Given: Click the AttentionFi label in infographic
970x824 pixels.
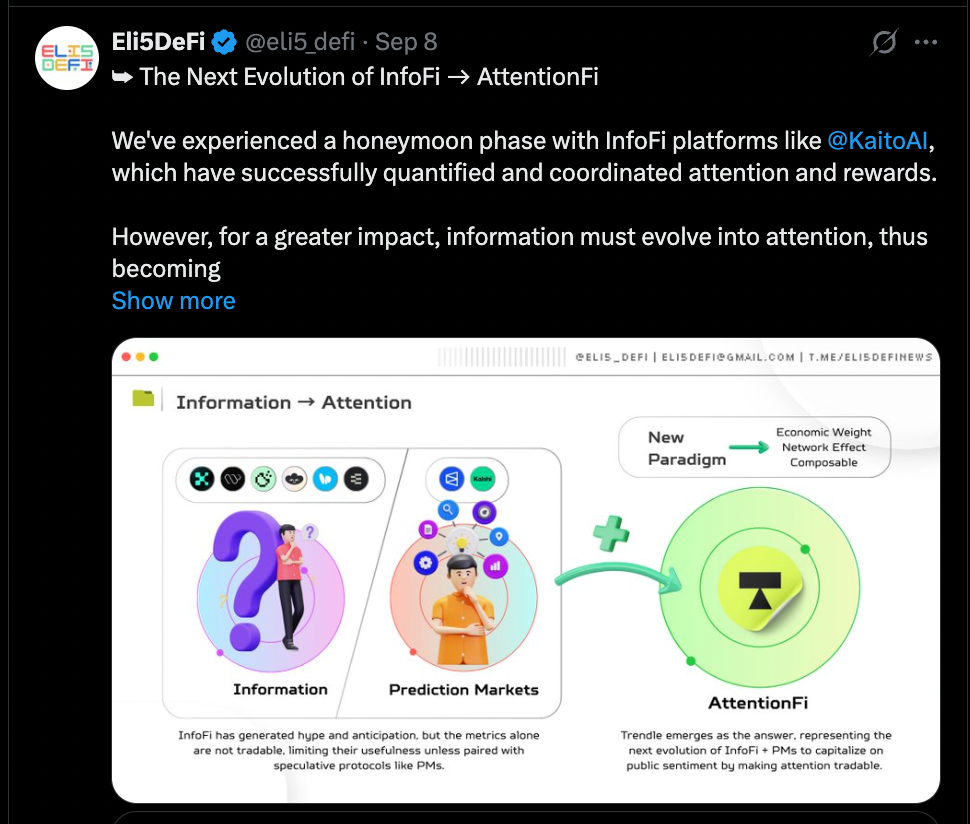Looking at the screenshot, I should click(758, 703).
